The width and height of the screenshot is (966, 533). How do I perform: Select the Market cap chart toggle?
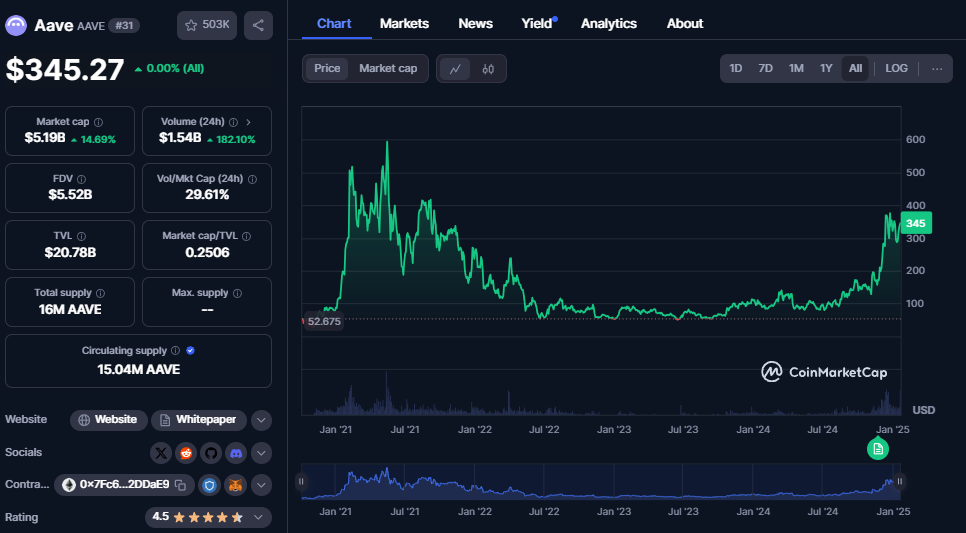(388, 68)
